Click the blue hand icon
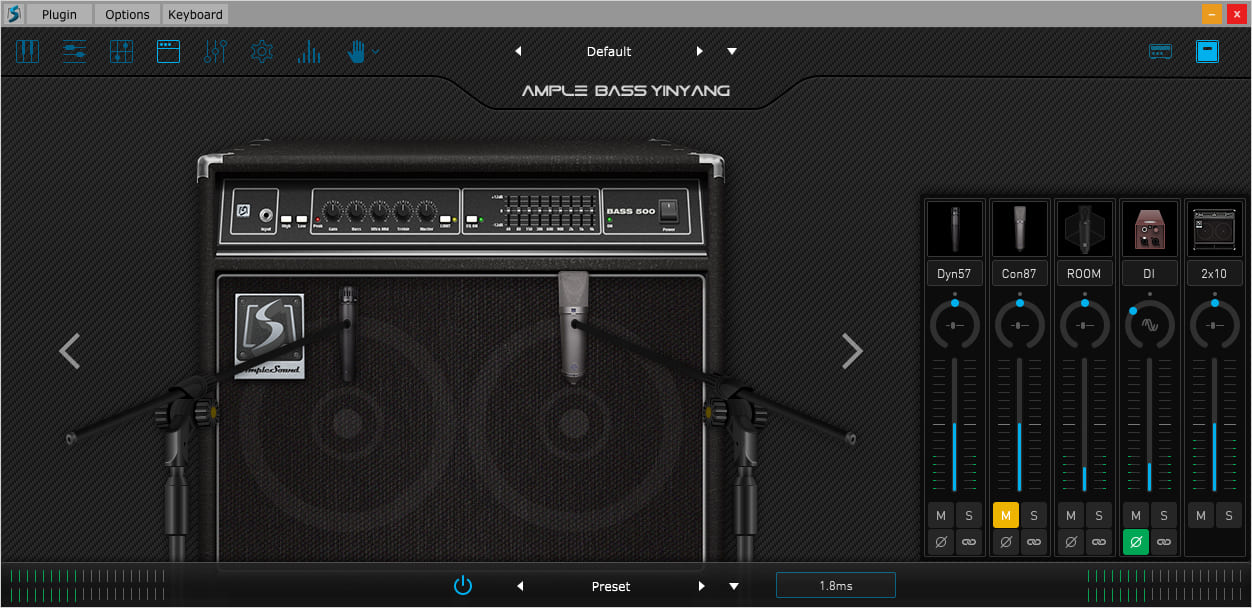 (x=356, y=51)
